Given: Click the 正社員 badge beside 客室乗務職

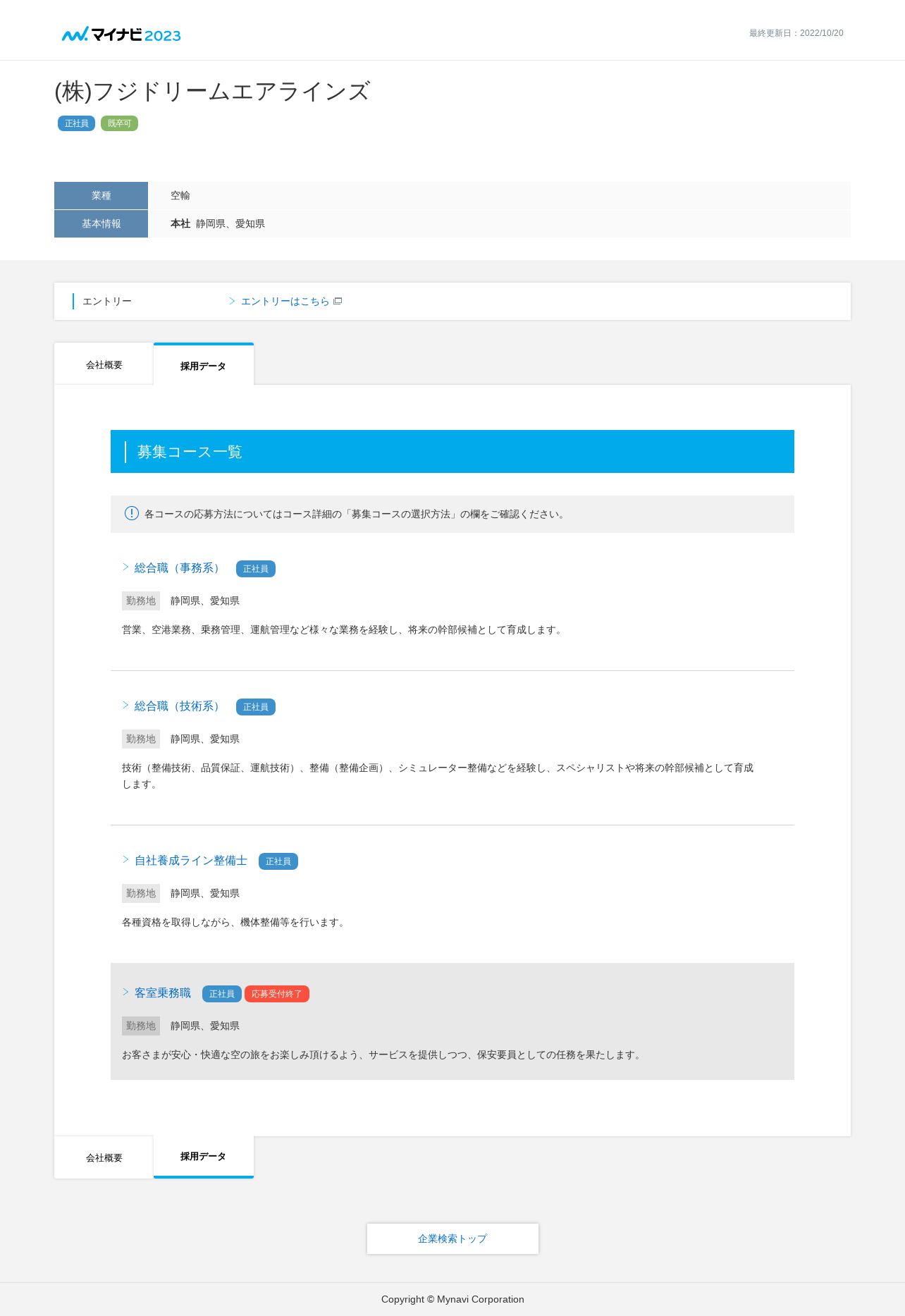Looking at the screenshot, I should tap(222, 994).
